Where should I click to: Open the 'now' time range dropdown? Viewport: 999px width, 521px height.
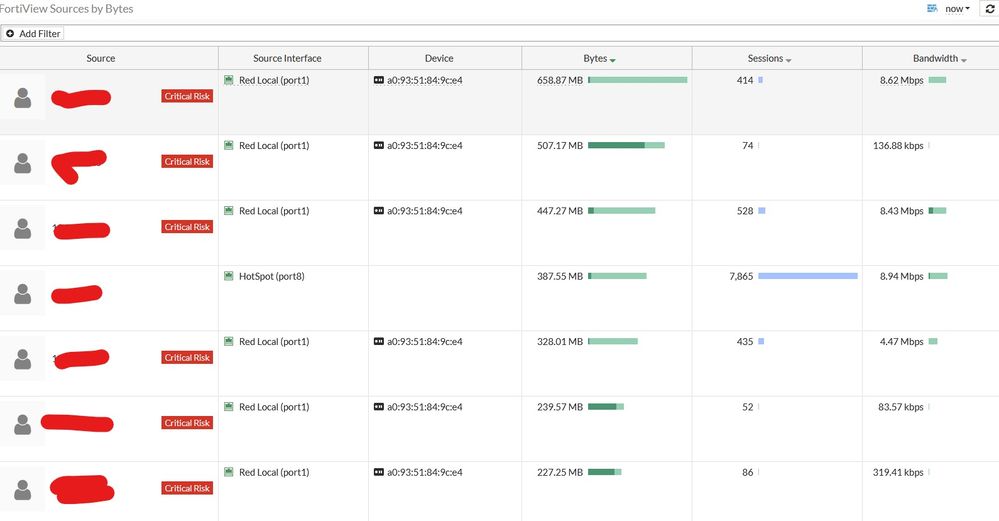pyautogui.click(x=957, y=9)
